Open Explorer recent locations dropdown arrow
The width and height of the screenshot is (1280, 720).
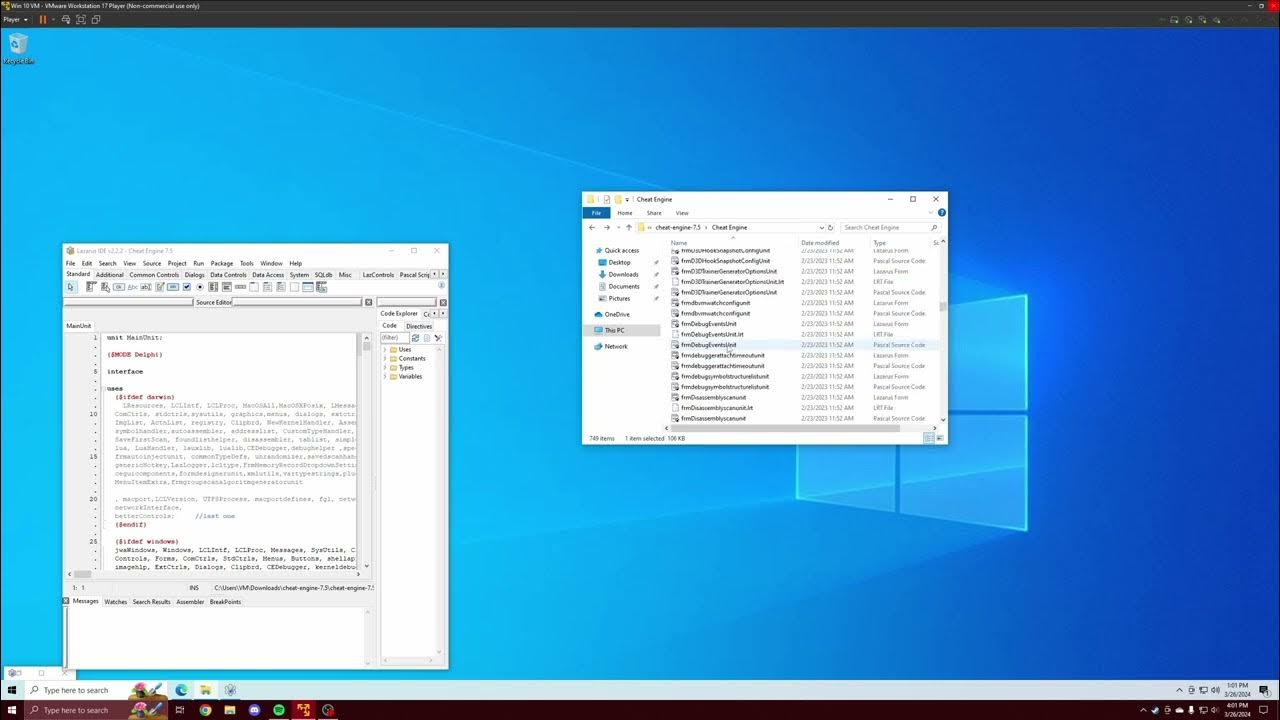click(617, 227)
